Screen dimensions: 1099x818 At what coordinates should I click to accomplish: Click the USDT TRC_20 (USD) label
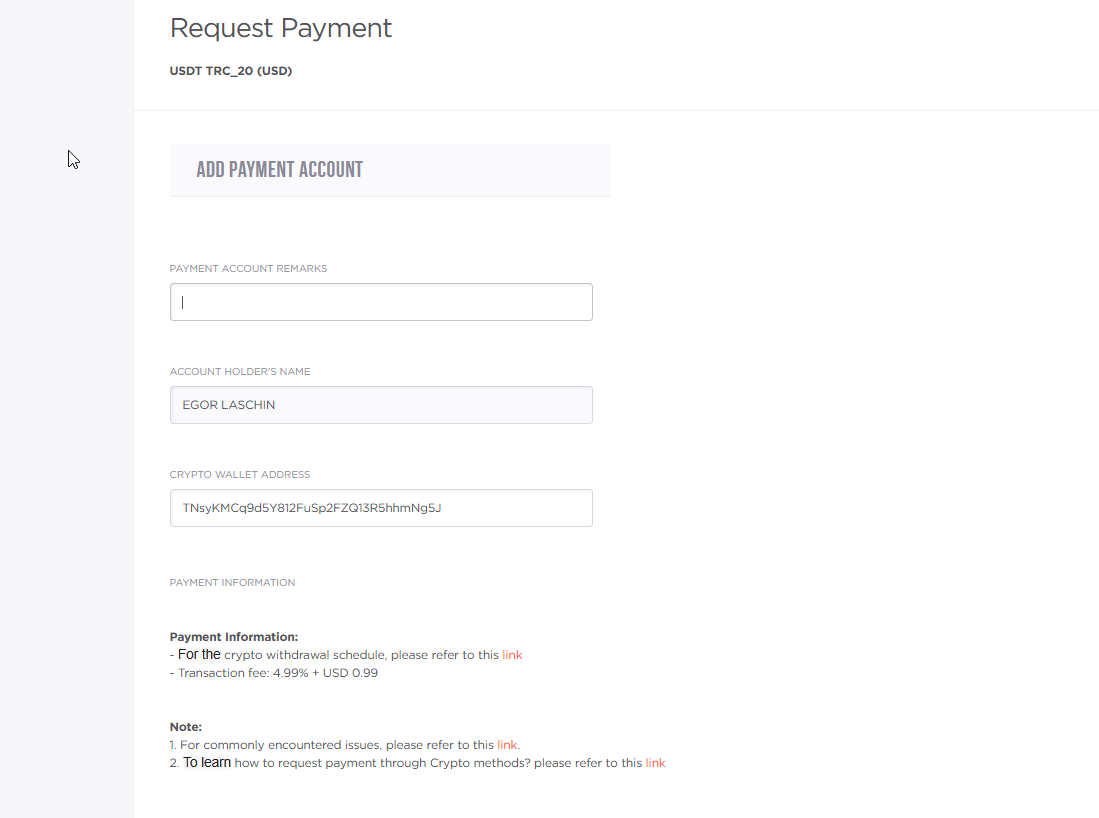[231, 71]
